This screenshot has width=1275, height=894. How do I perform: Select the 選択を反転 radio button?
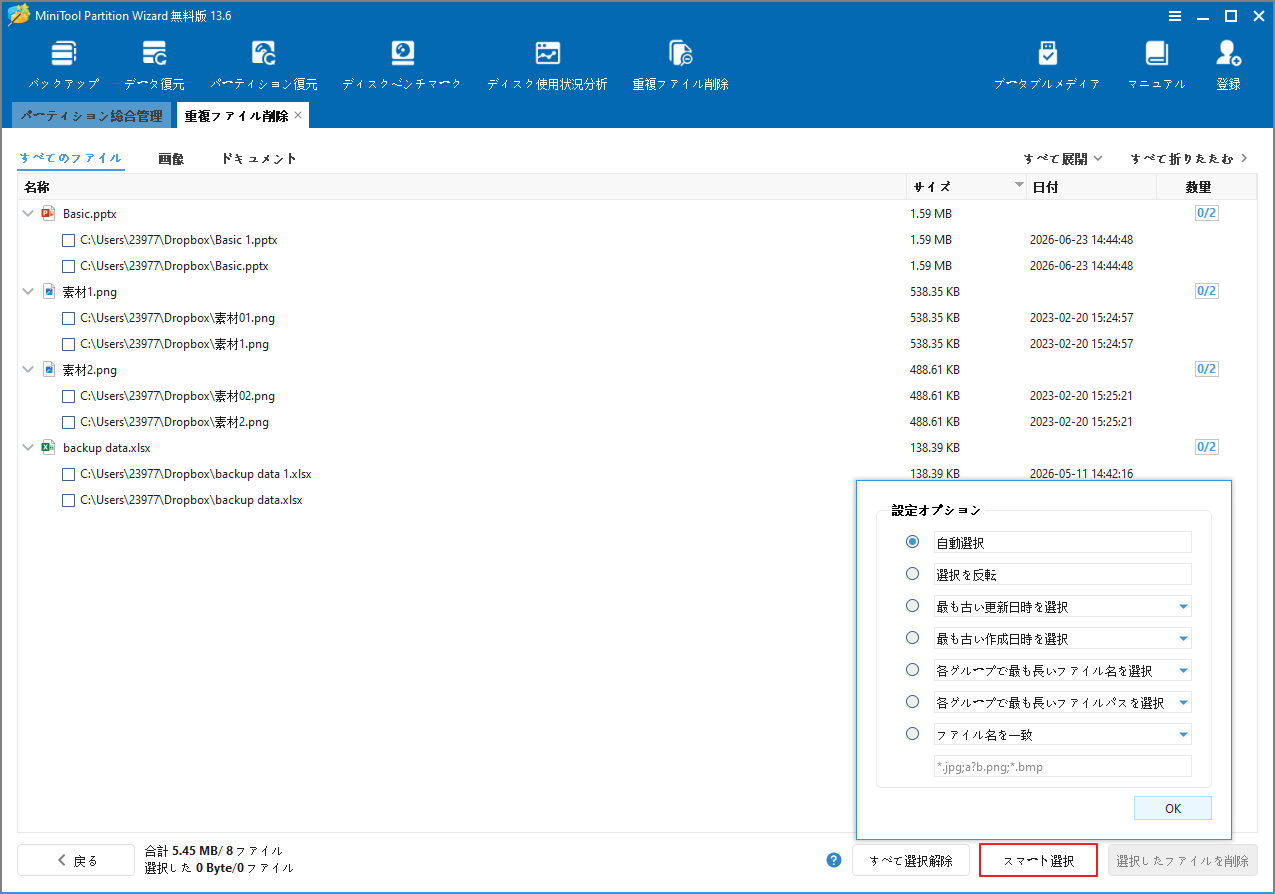pos(912,574)
